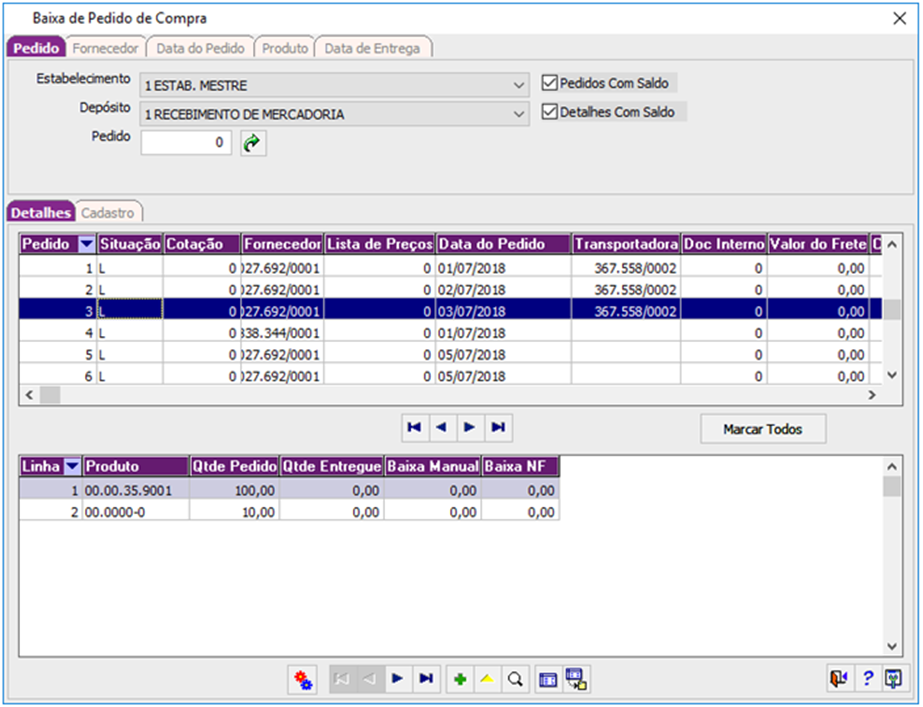Click the 100,00 quantity cell
This screenshot has width=923, height=707.
tap(234, 490)
